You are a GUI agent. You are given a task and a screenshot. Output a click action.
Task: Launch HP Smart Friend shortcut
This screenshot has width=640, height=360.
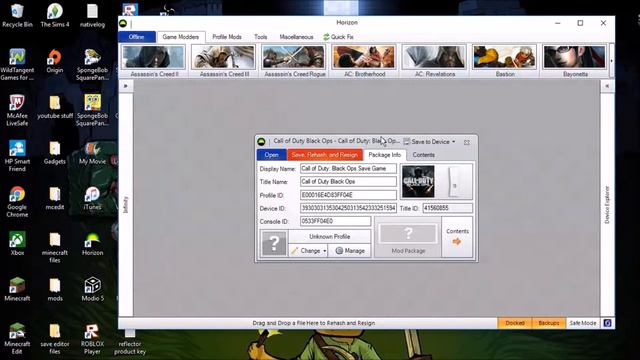click(x=17, y=156)
